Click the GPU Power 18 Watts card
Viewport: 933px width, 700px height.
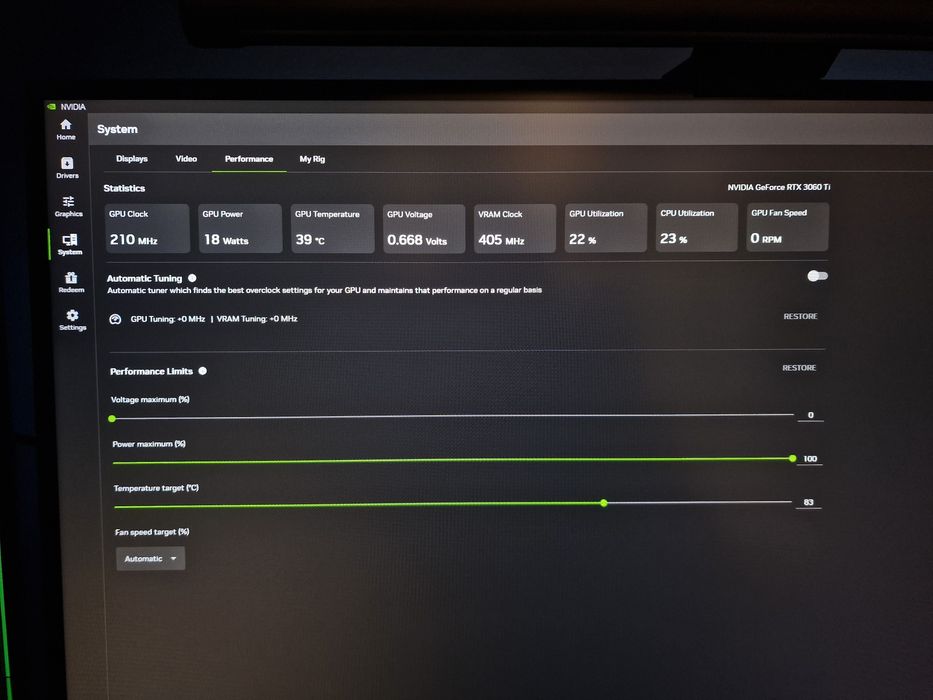[240, 229]
